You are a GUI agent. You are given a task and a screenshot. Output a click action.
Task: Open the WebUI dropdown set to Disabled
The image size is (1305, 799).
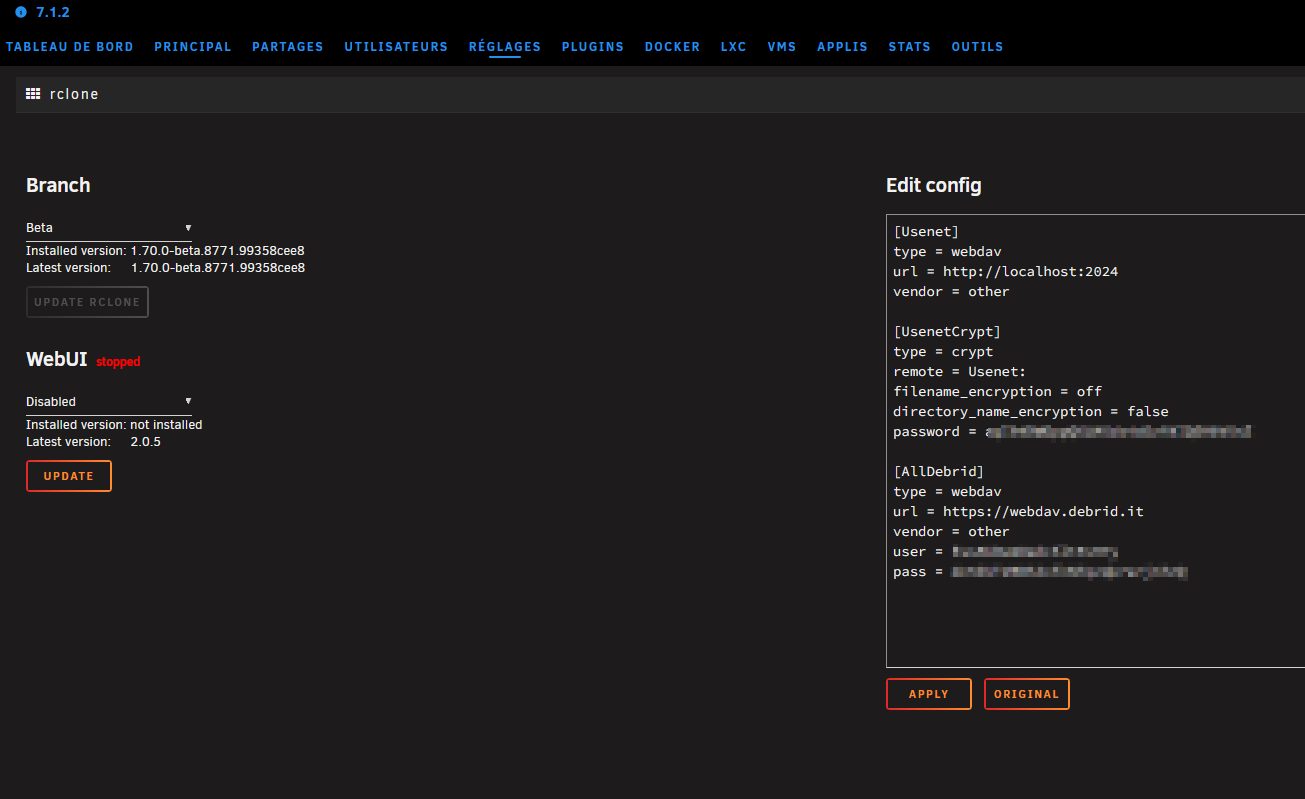tap(108, 402)
